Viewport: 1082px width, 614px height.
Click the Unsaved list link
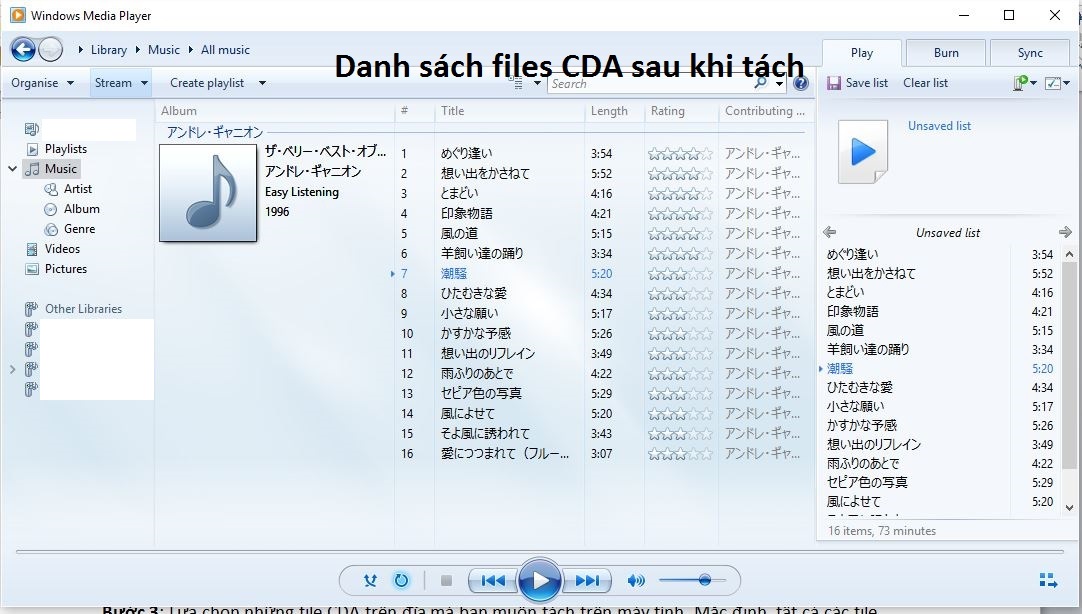coord(939,126)
